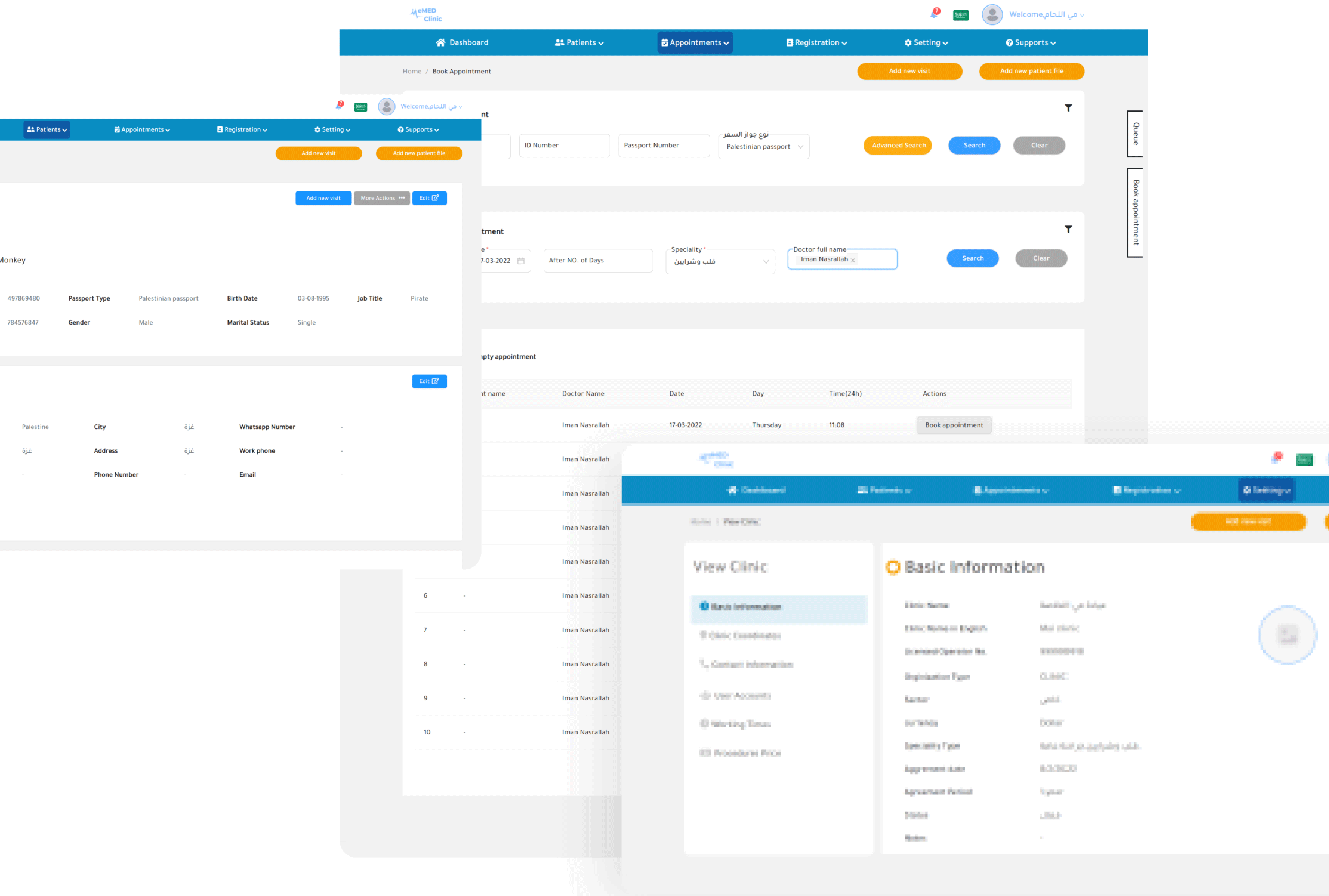Click Doctor full name field
The height and width of the screenshot is (896, 1329).
[842, 259]
